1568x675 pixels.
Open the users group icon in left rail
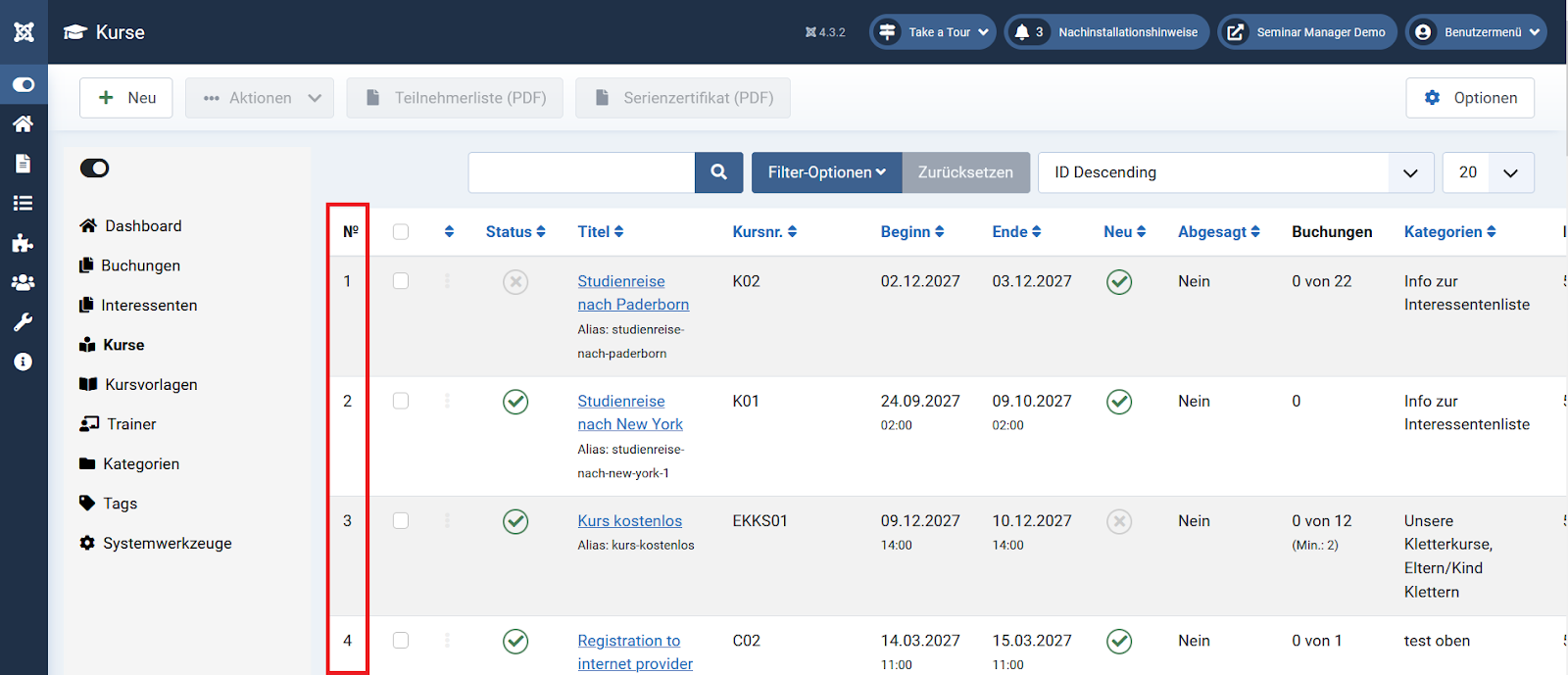[23, 282]
